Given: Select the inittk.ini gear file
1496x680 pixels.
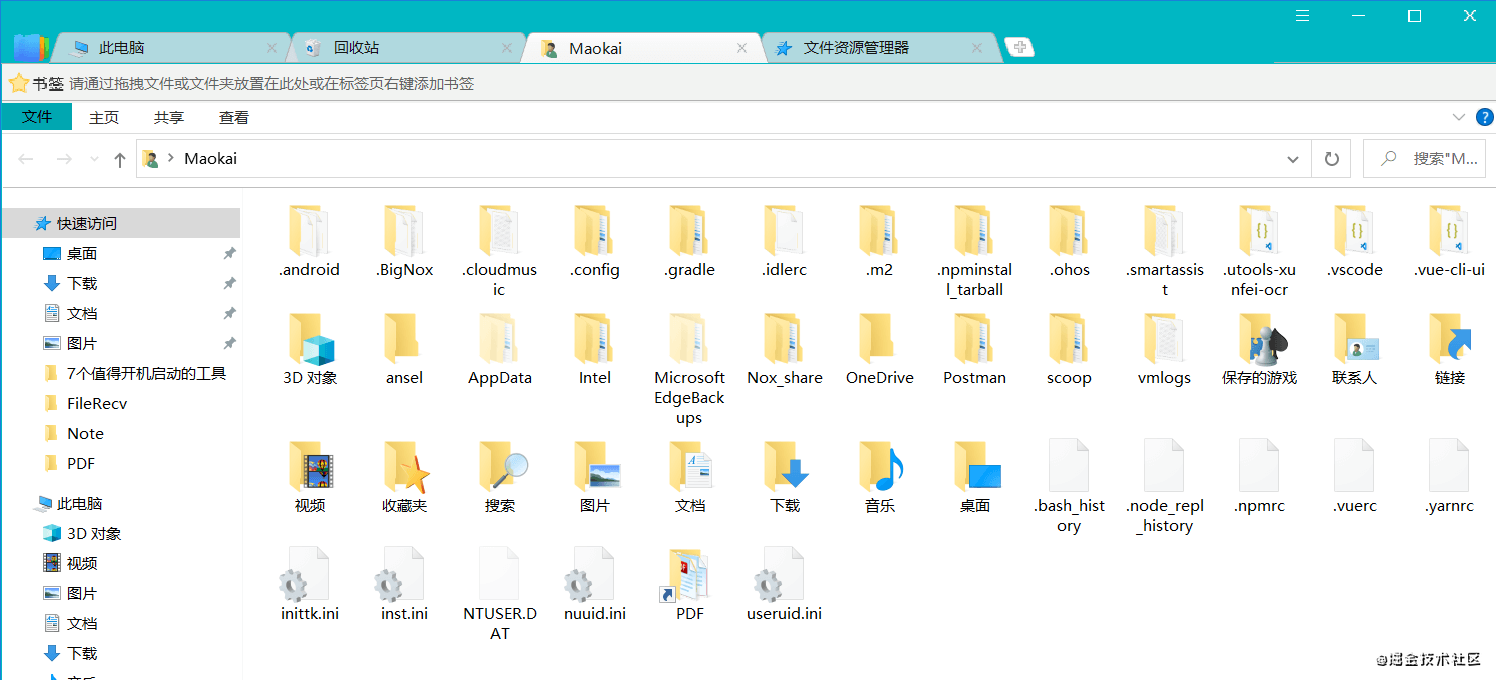Looking at the screenshot, I should [309, 576].
